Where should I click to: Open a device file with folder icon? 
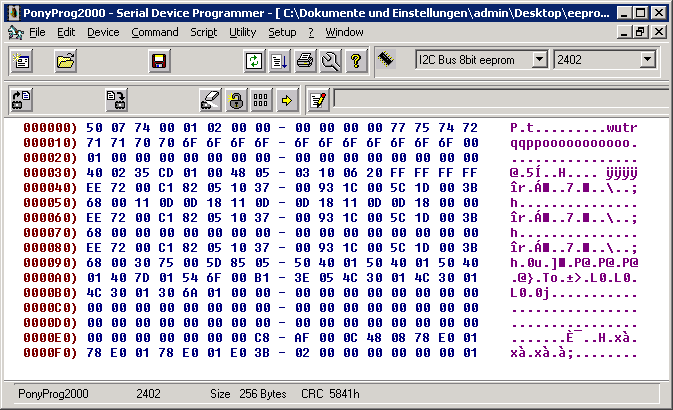(x=65, y=61)
